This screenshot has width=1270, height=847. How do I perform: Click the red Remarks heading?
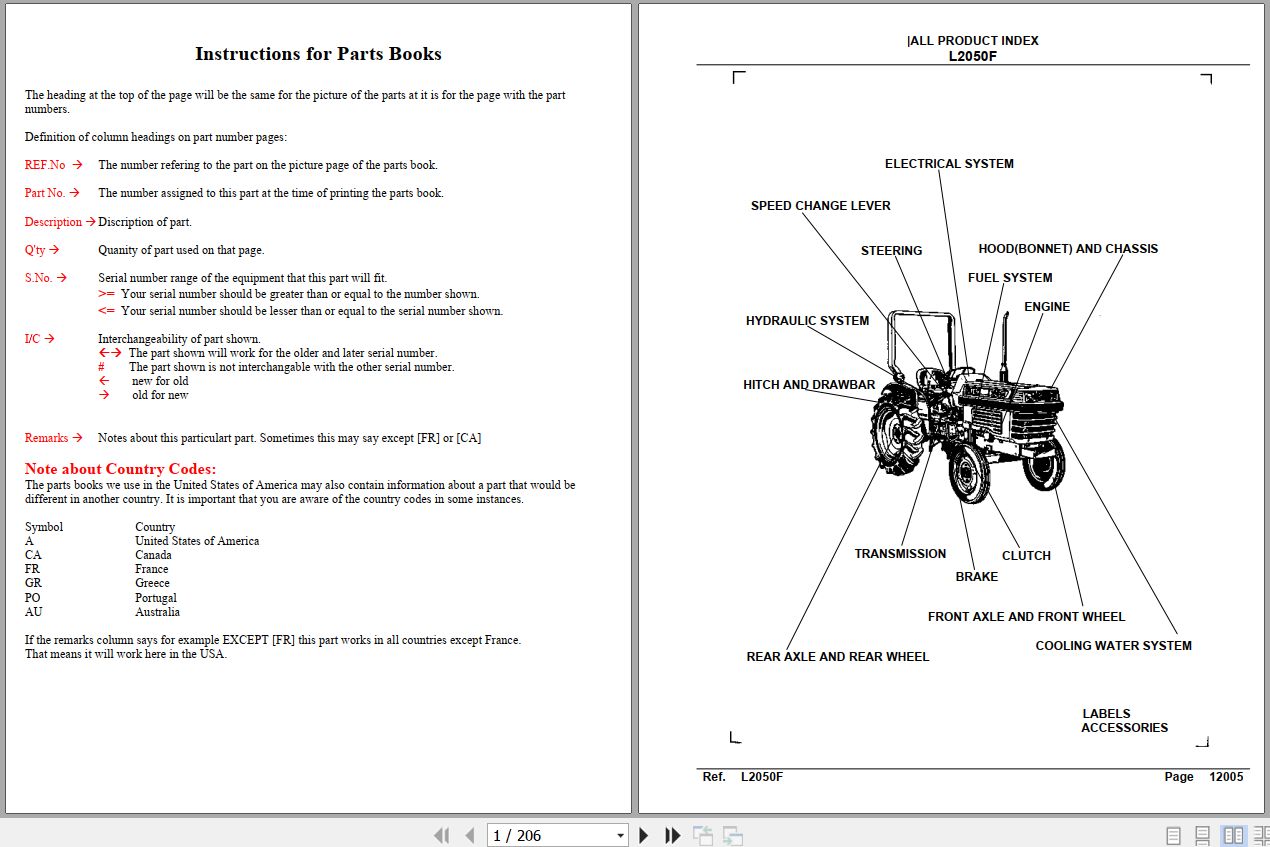coord(46,438)
